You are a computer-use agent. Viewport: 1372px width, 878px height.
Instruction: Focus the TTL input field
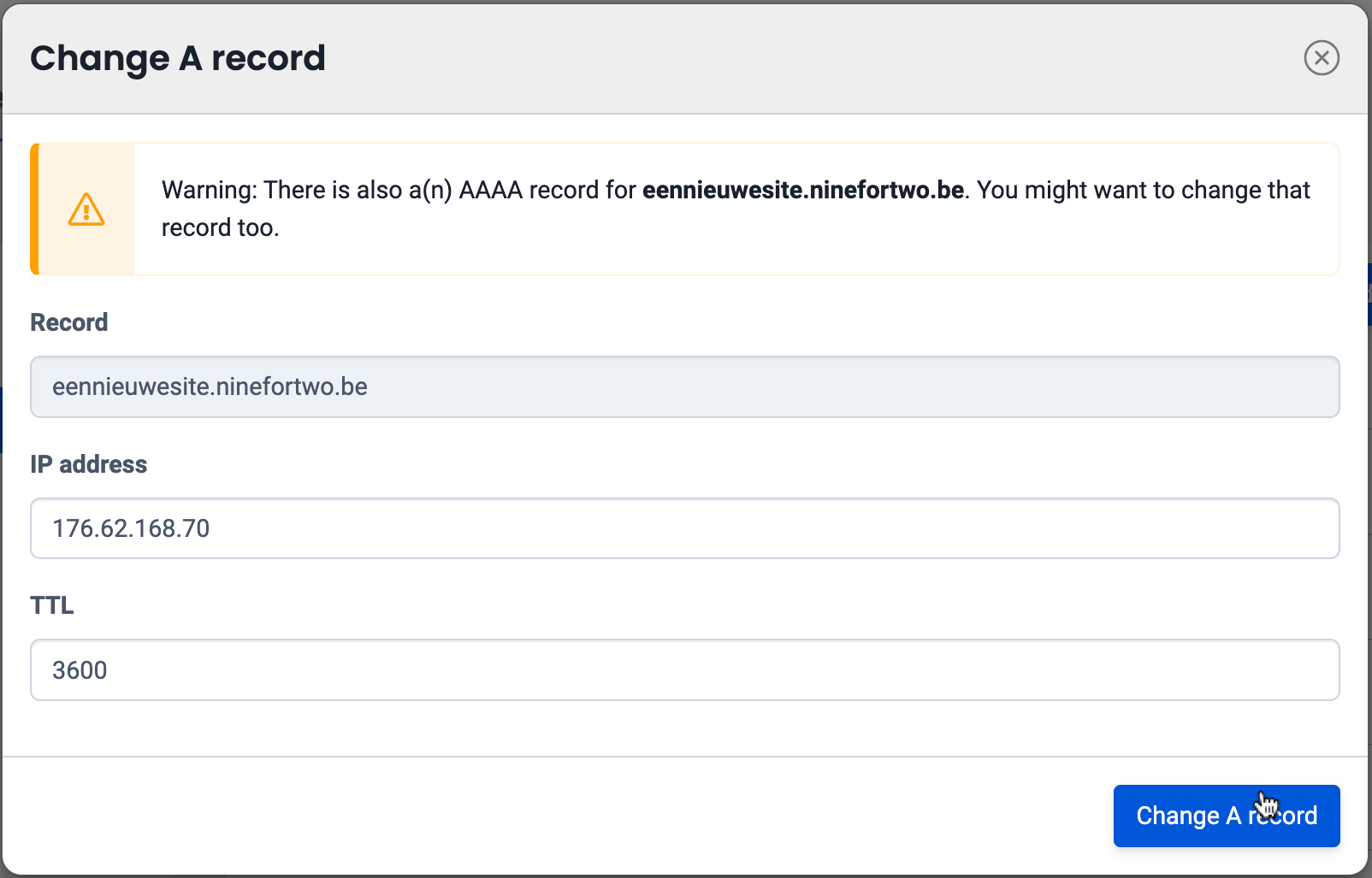pyautogui.click(x=684, y=670)
